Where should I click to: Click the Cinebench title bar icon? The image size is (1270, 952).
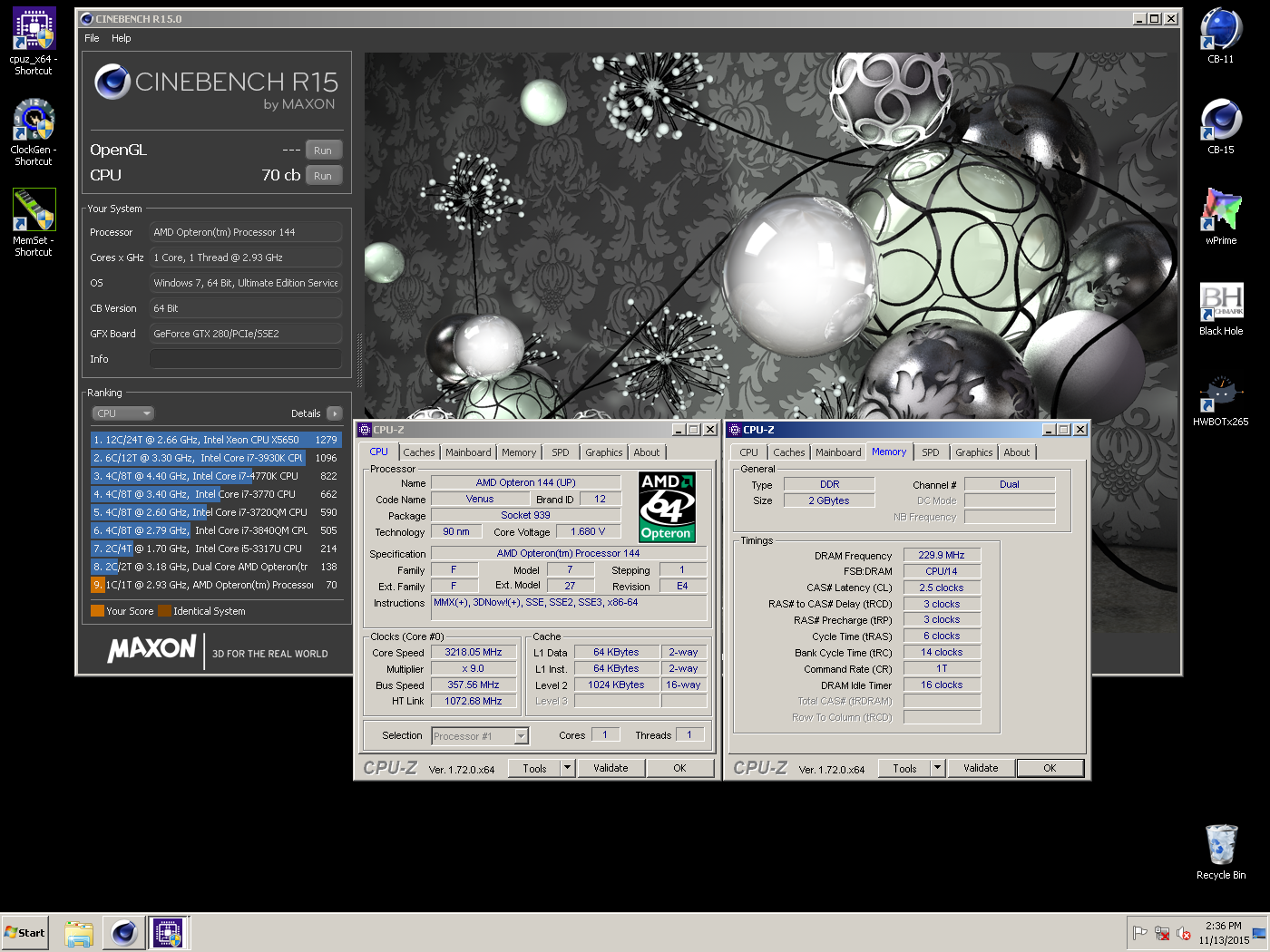(87, 19)
